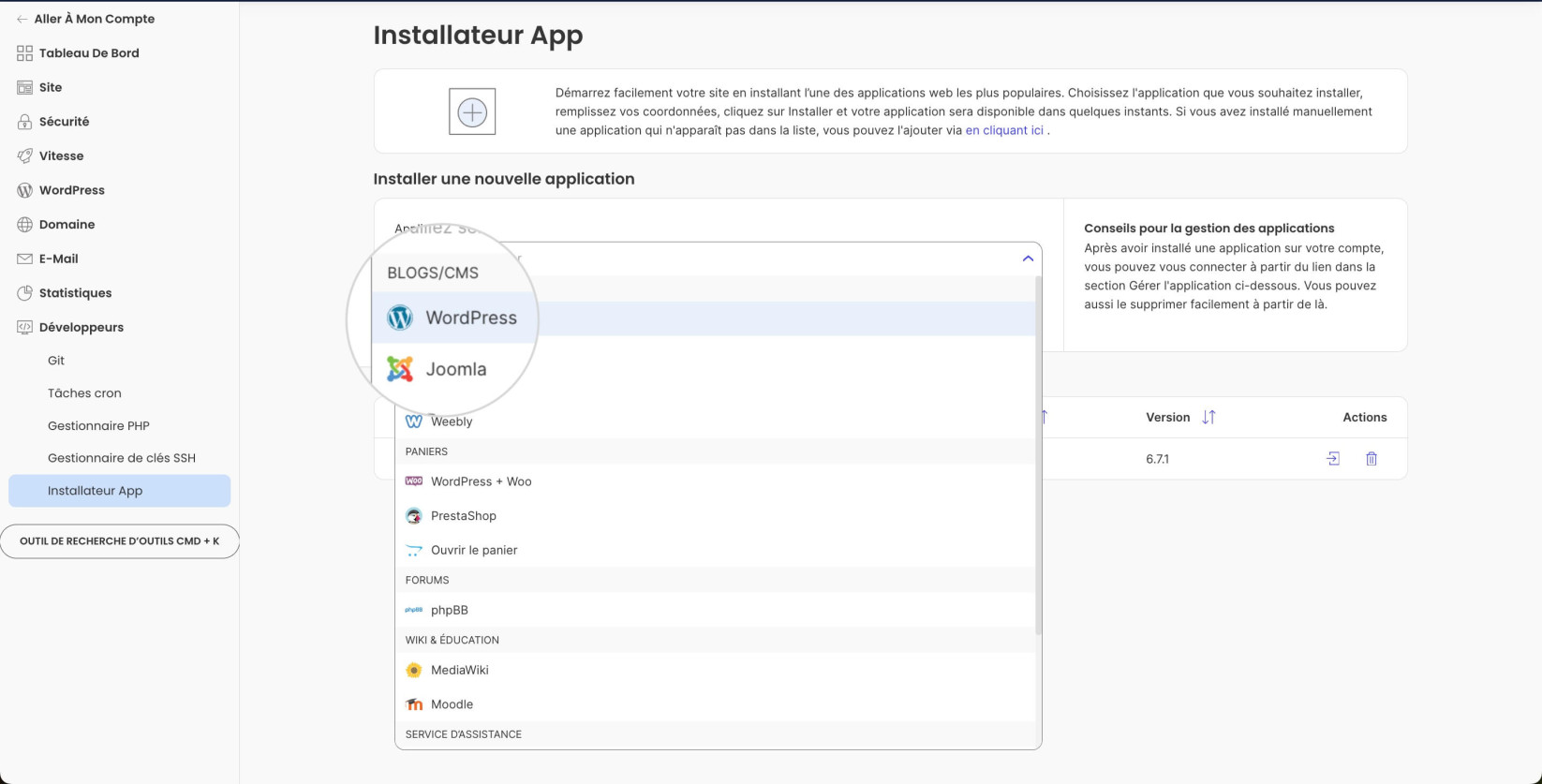Screen dimensions: 1542x784
Task: Click the cart icon for Ouvrir le panier
Action: pyautogui.click(x=413, y=550)
